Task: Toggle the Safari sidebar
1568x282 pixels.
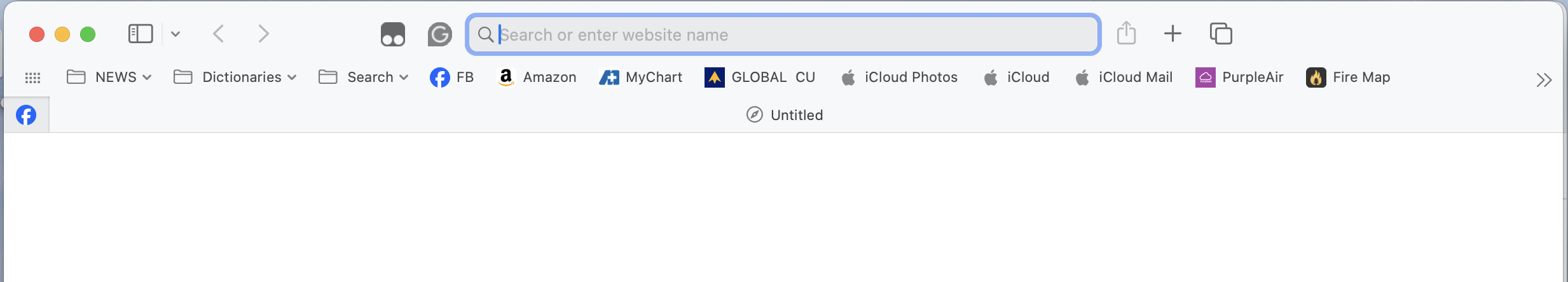Action: (141, 34)
